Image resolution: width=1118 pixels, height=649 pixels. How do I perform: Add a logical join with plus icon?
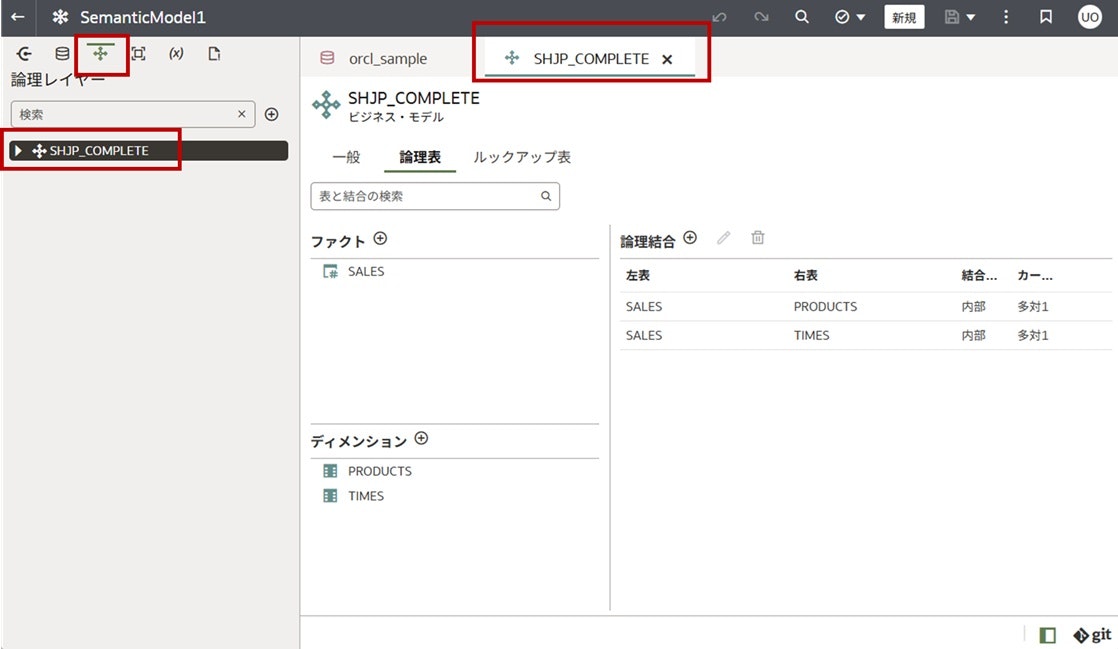[x=690, y=238]
